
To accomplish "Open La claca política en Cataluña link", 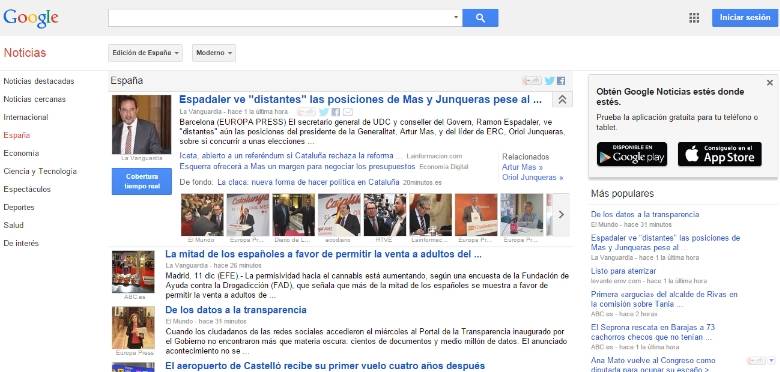I will point(308,182).
